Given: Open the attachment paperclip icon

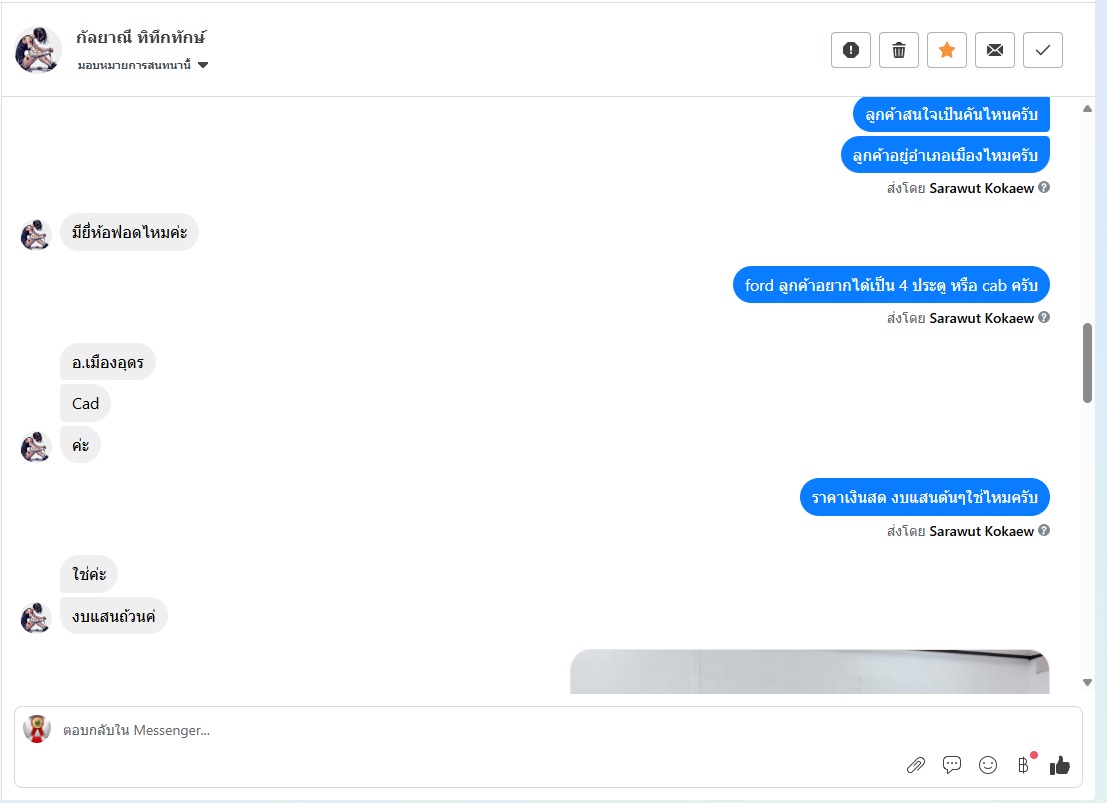Looking at the screenshot, I should tap(916, 765).
